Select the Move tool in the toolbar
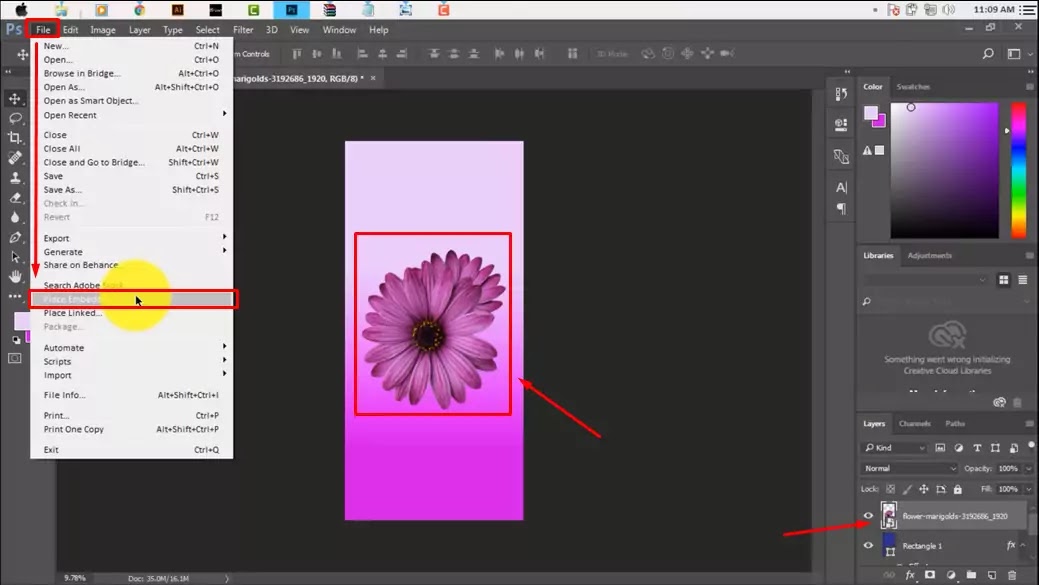 (x=15, y=98)
